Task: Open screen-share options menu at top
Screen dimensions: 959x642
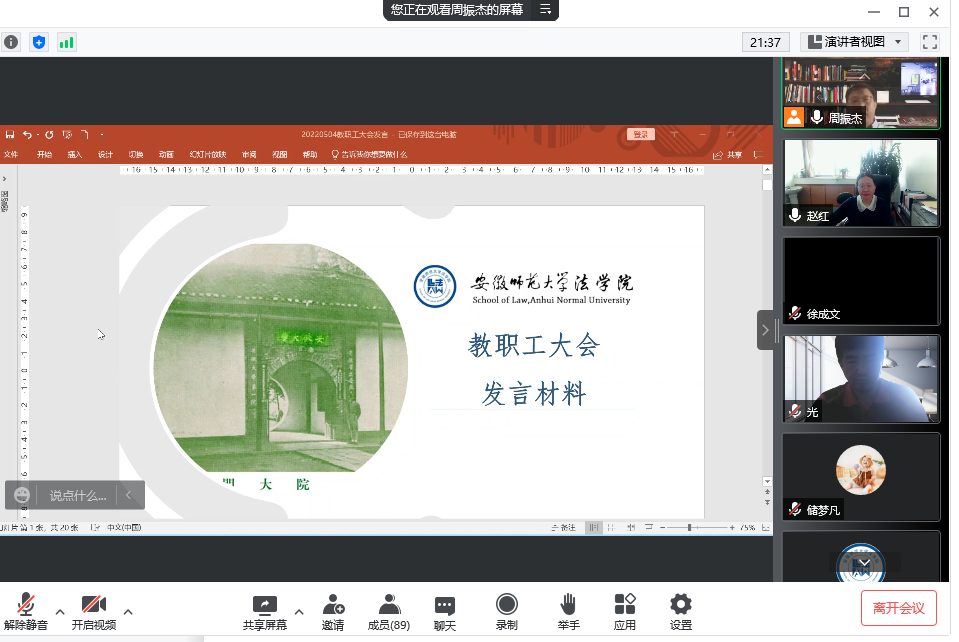Action: click(545, 10)
